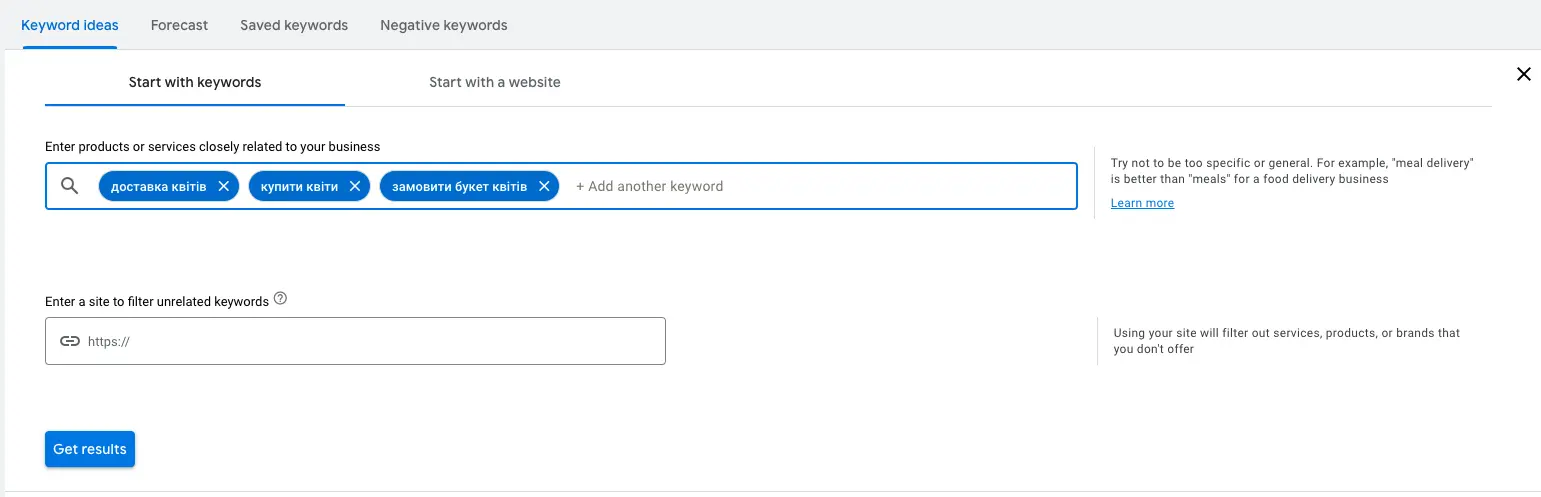Click the Get results button
The height and width of the screenshot is (497, 1541).
90,449
